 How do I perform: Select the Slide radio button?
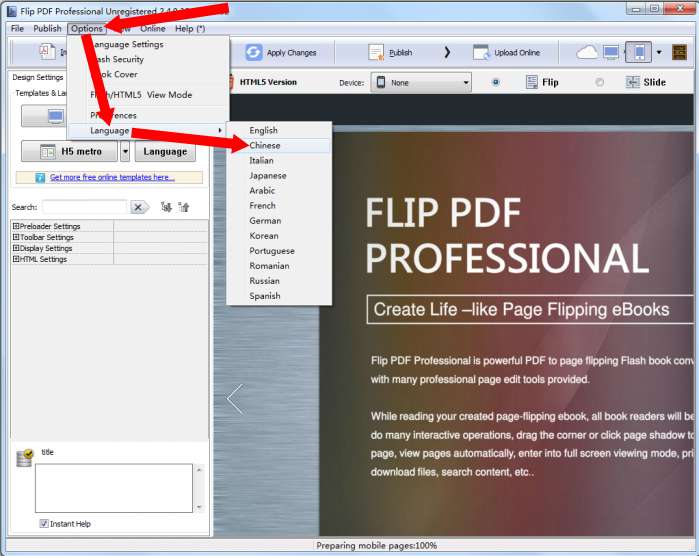coord(600,82)
